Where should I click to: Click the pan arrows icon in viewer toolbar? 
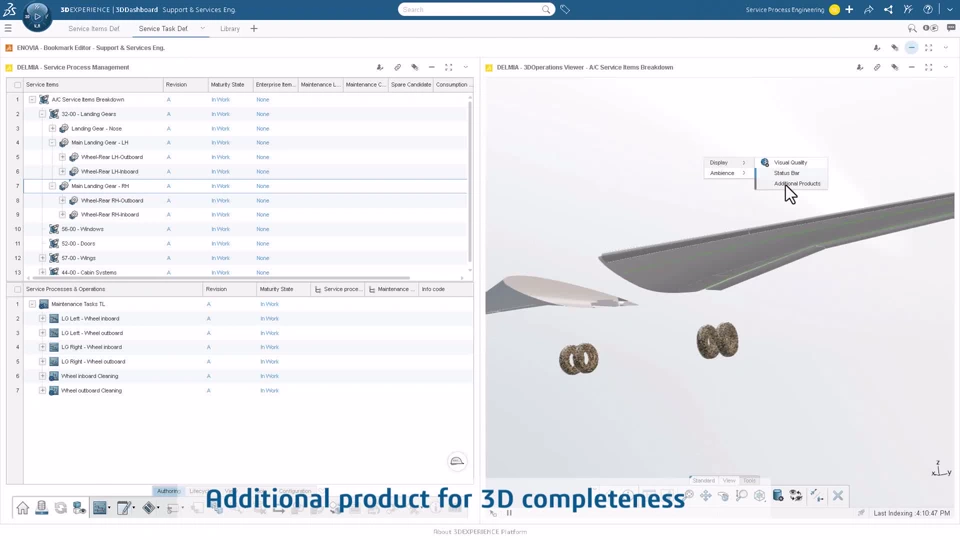click(705, 495)
